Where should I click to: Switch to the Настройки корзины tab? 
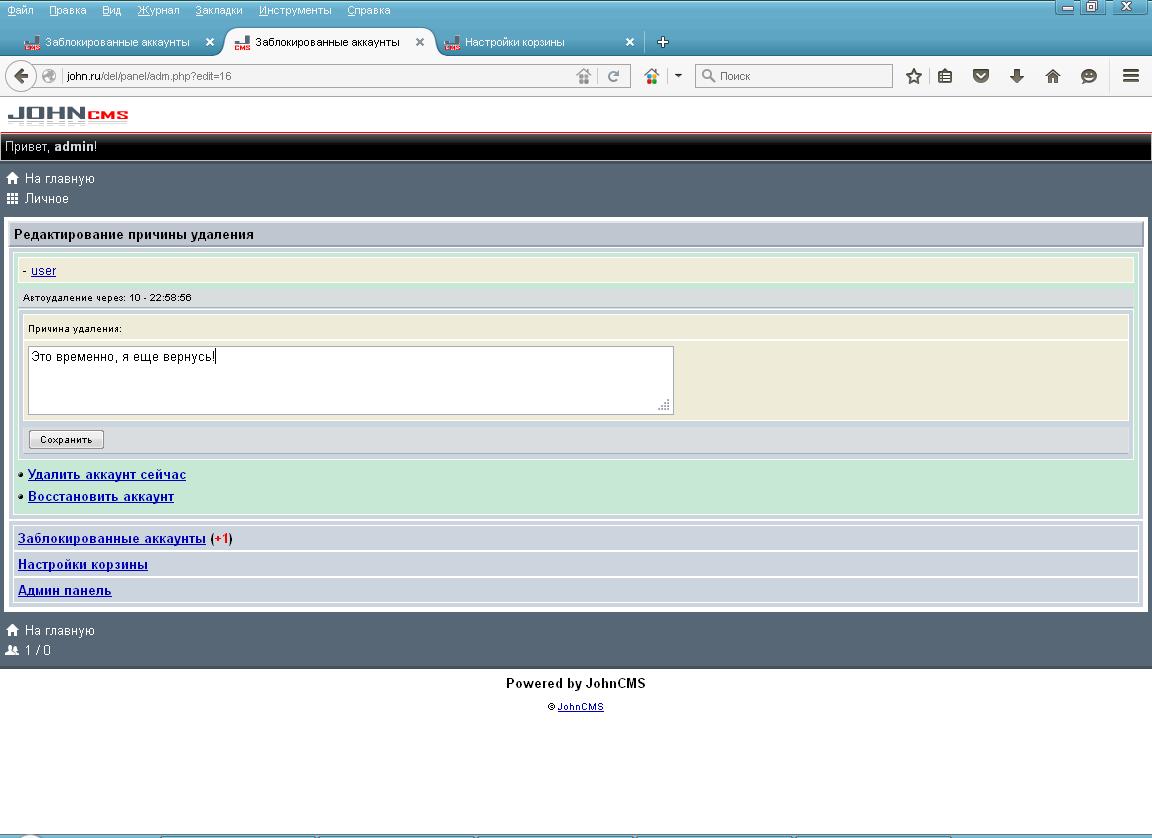click(x=515, y=42)
